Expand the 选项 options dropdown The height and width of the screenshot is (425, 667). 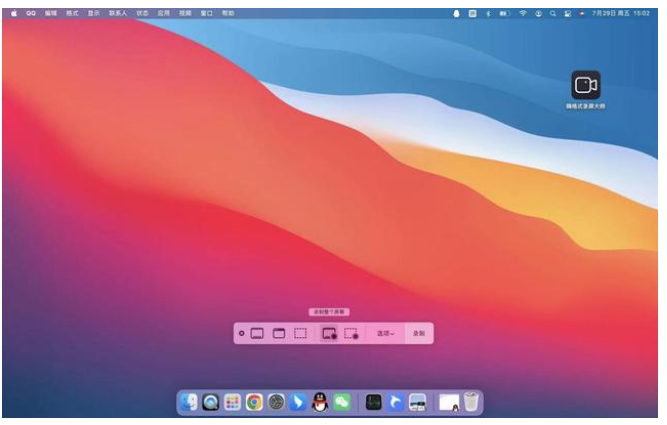coord(385,333)
